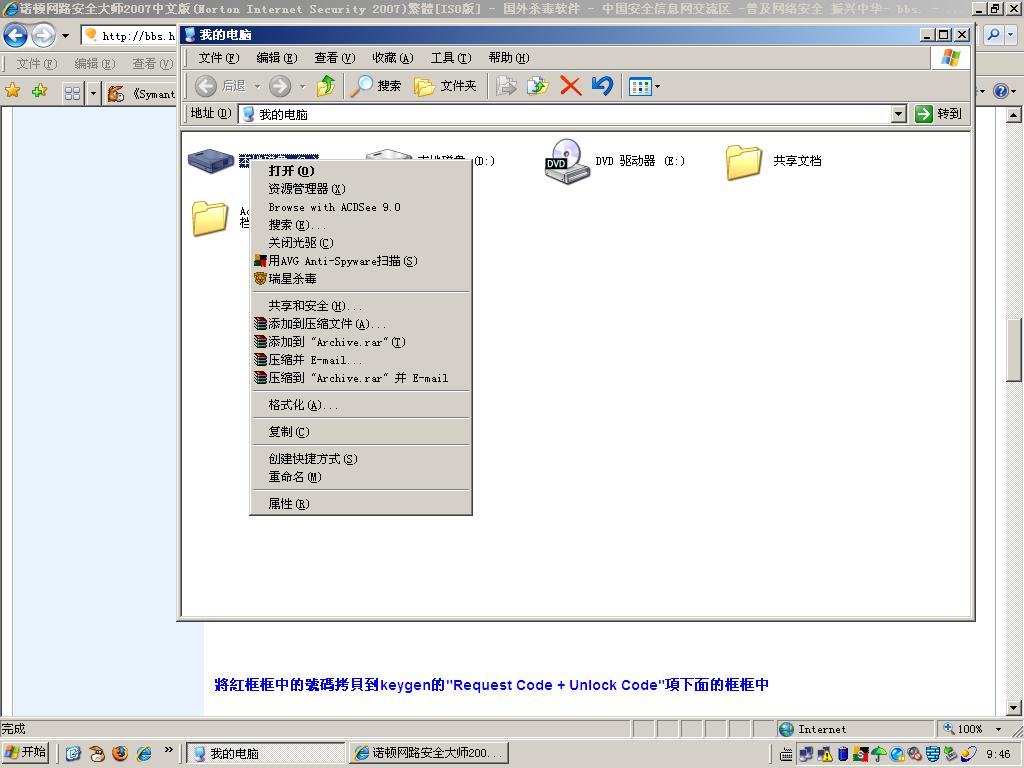The width and height of the screenshot is (1024, 768).
Task: Switch to 我的电脑 taskbar button
Action: (266, 753)
